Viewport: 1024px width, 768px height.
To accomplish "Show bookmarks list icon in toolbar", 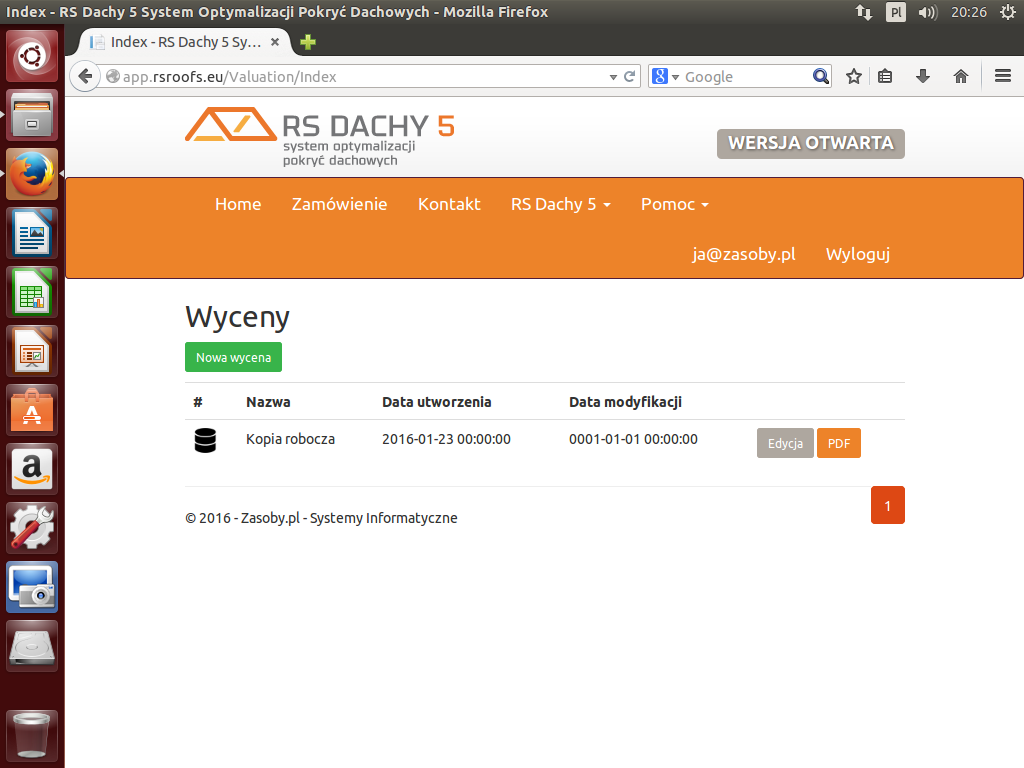I will click(885, 77).
